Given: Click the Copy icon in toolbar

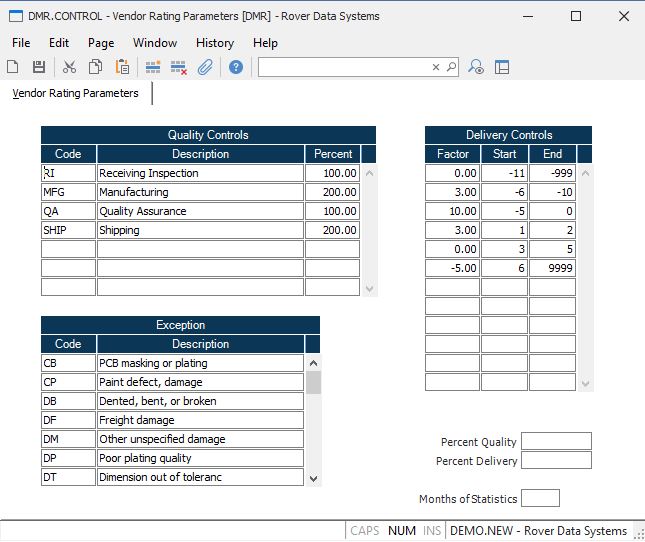Looking at the screenshot, I should 95,67.
